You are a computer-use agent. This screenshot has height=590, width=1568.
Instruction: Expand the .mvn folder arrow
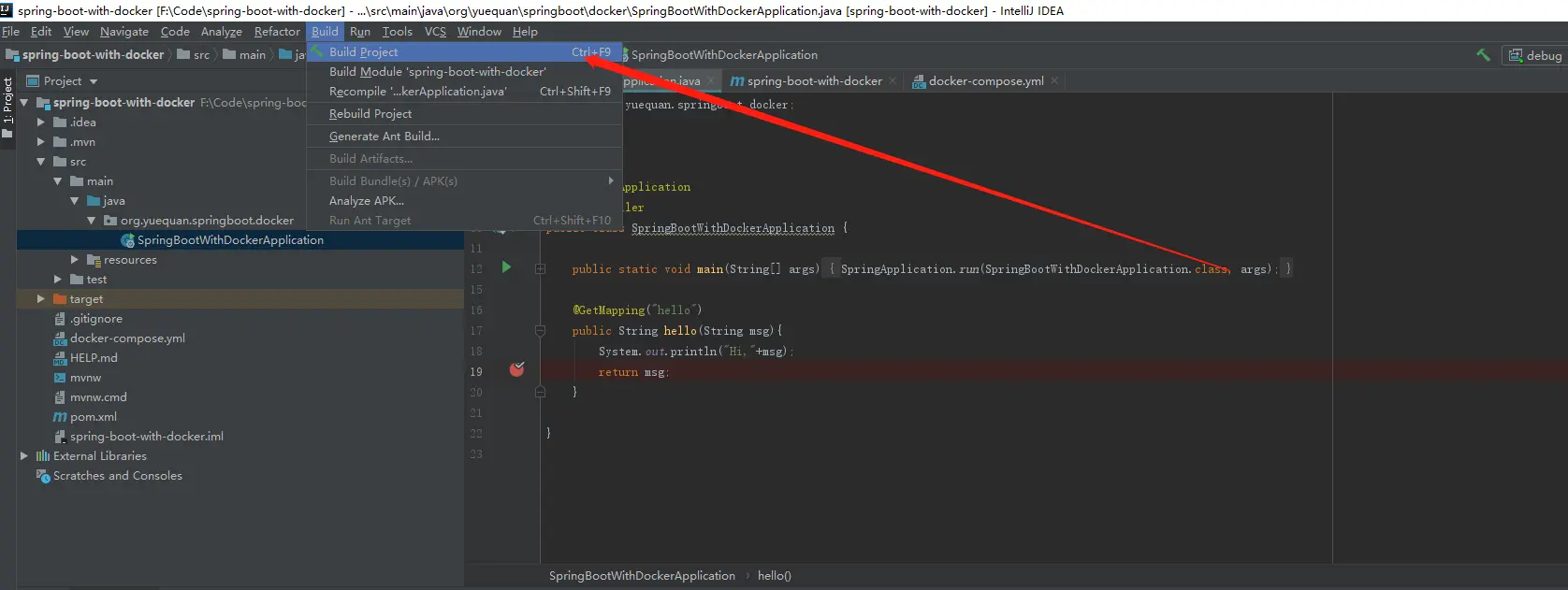tap(40, 142)
